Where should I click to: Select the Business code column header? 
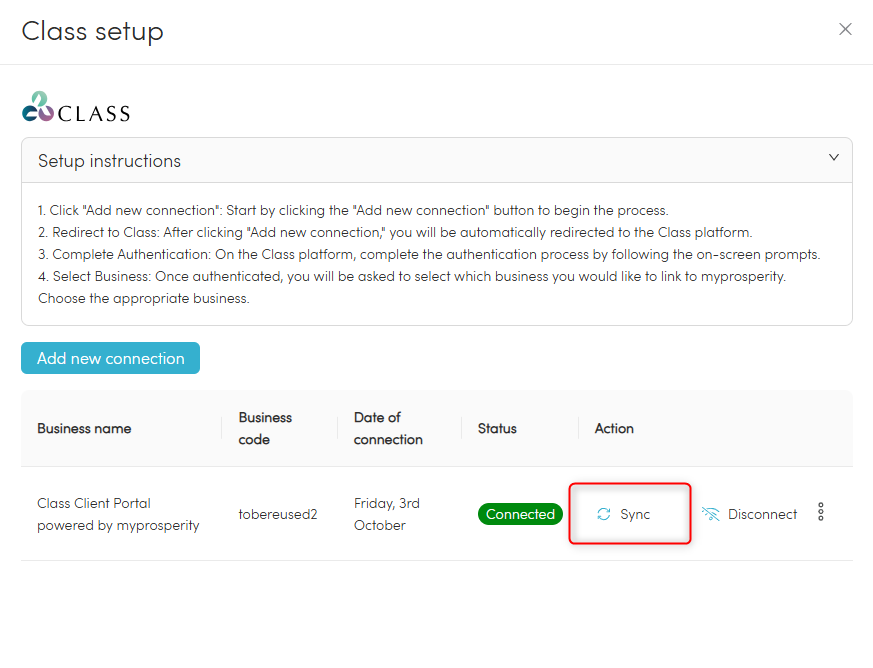click(265, 429)
